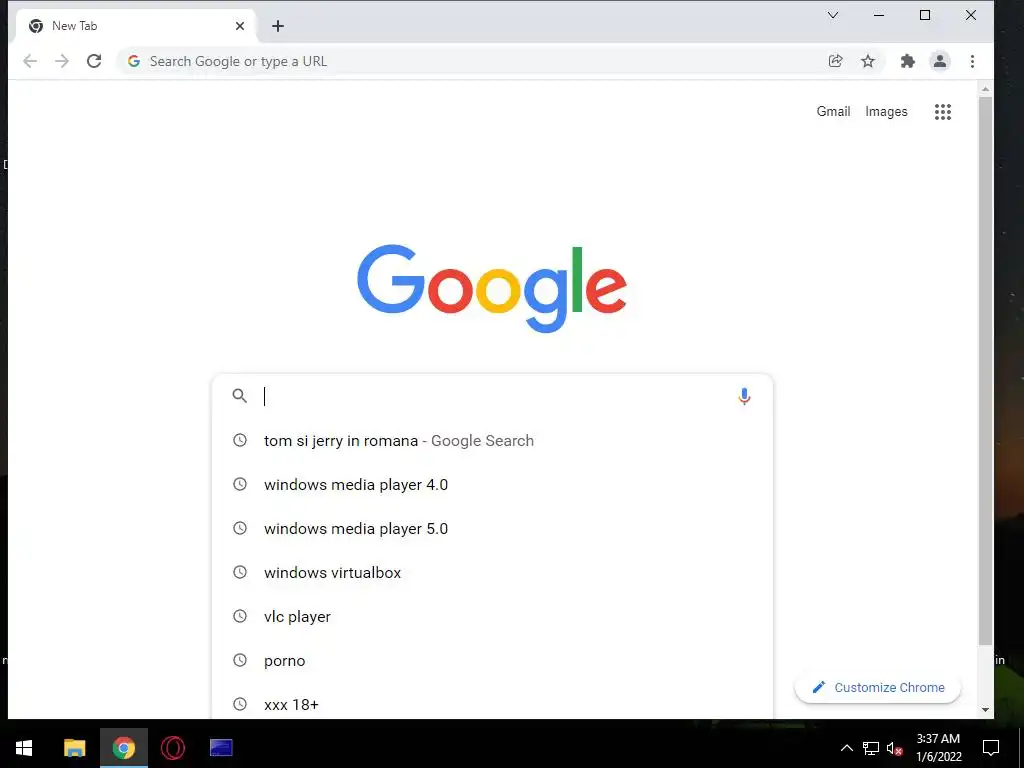Close the New Tab tab
Viewport: 1024px width, 768px height.
[240, 26]
